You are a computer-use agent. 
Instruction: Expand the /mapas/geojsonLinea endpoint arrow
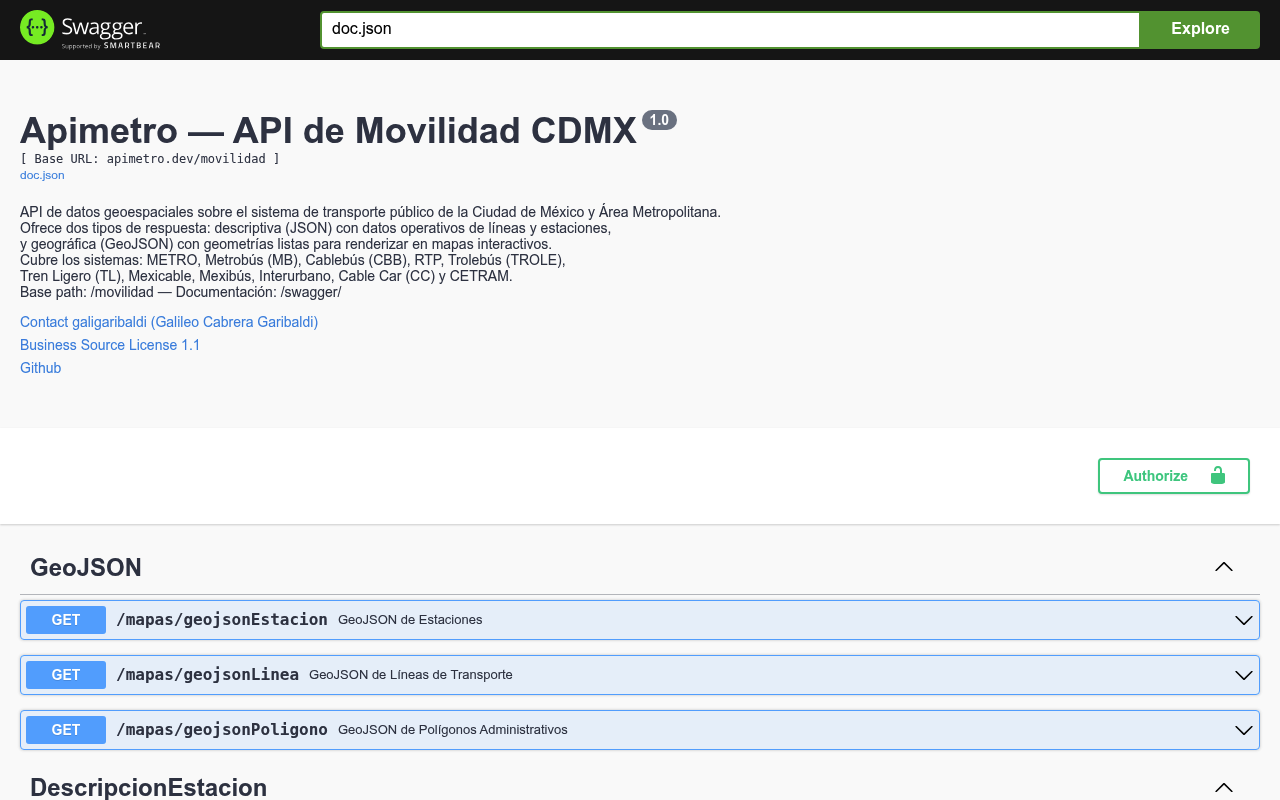(1244, 675)
